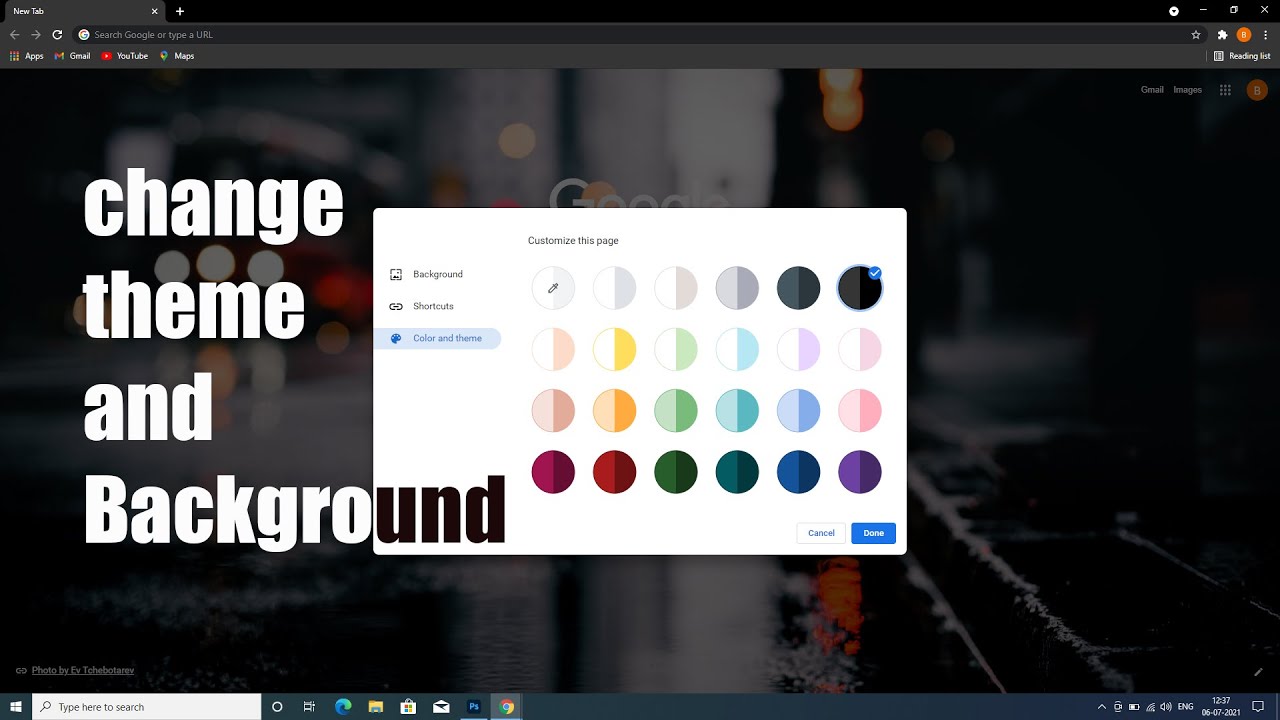1280x720 pixels.
Task: Open the Google apps grid icon
Action: click(x=1225, y=90)
